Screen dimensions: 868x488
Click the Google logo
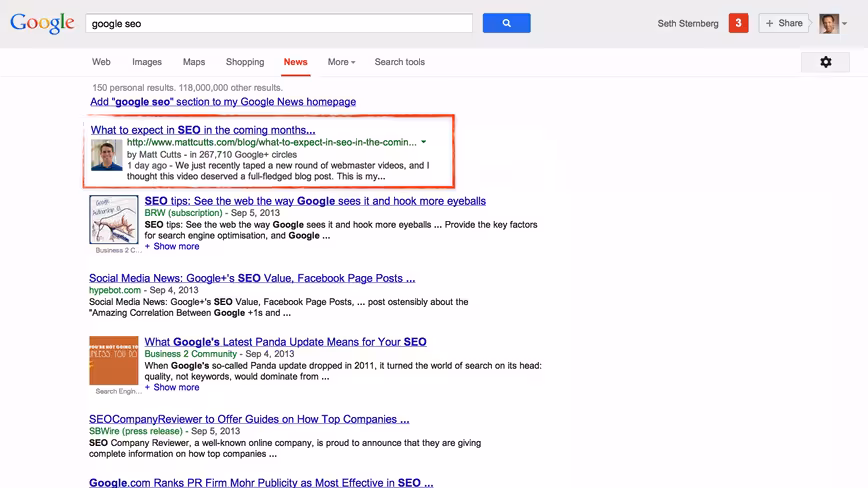click(42, 23)
